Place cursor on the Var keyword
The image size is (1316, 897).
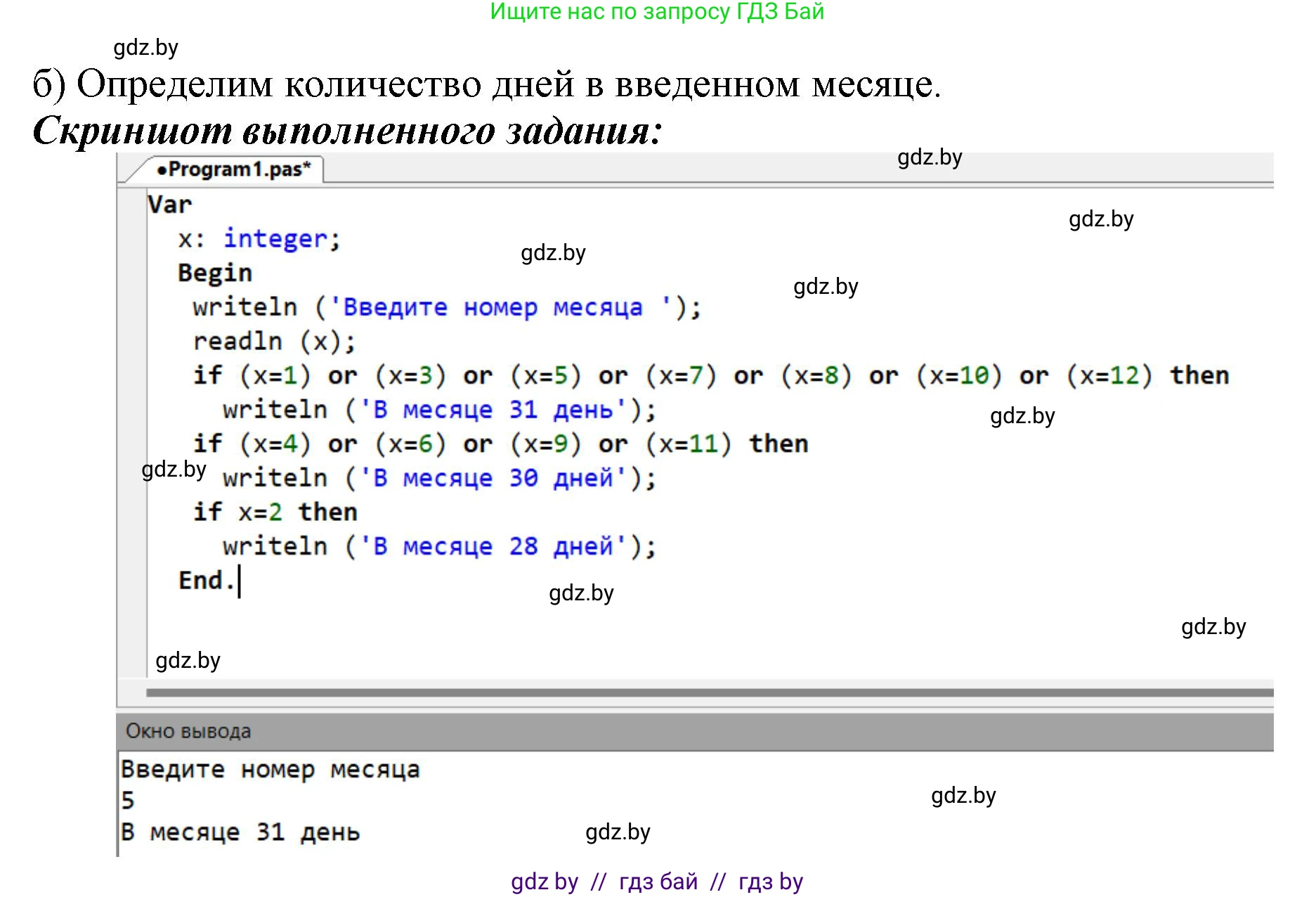point(169,205)
